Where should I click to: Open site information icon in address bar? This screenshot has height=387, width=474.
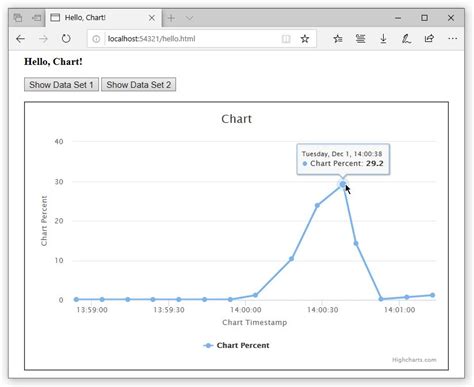coord(96,39)
